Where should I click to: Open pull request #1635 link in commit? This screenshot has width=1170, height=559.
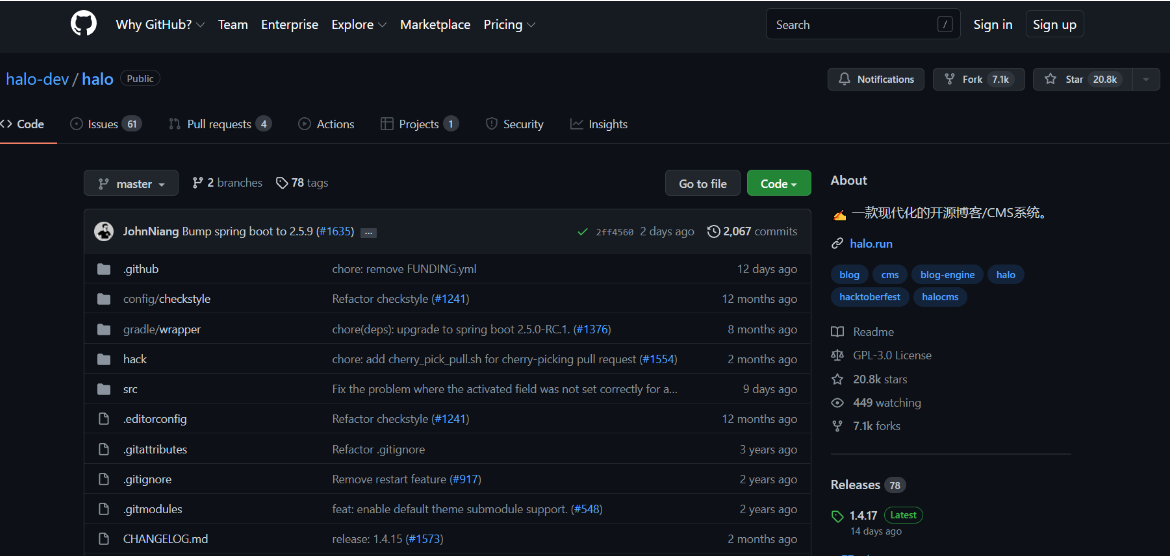(335, 232)
